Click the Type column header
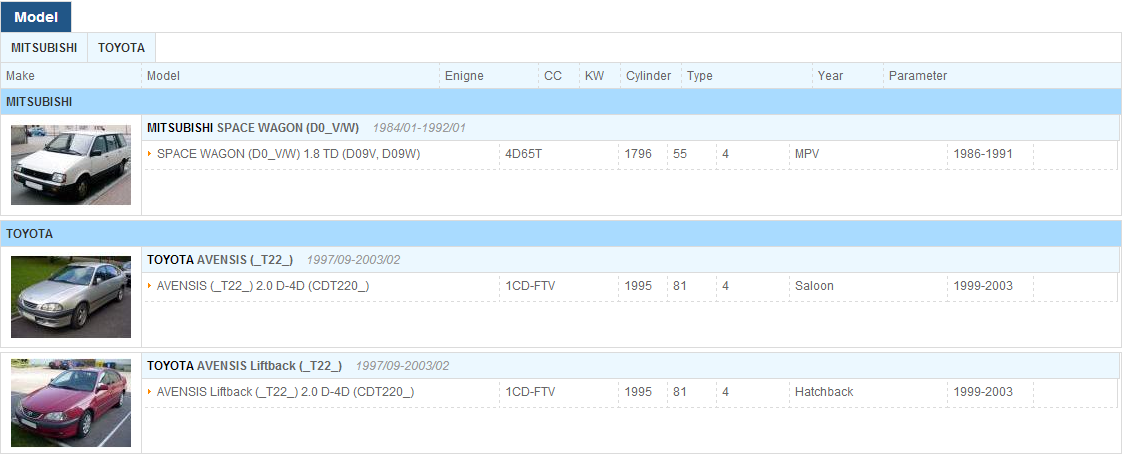This screenshot has height=457, width=1125. coord(700,76)
